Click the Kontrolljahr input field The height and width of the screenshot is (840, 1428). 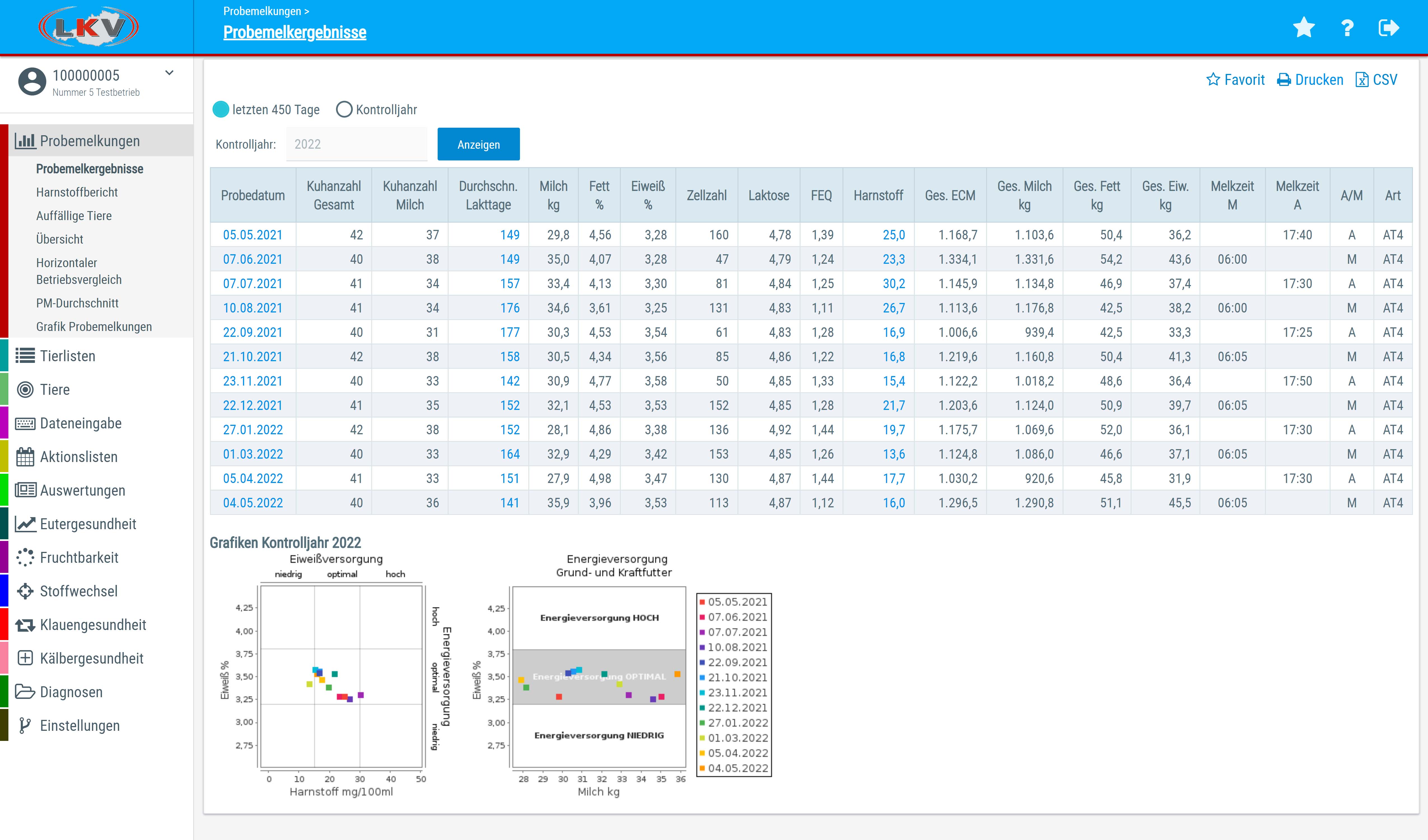click(x=356, y=144)
